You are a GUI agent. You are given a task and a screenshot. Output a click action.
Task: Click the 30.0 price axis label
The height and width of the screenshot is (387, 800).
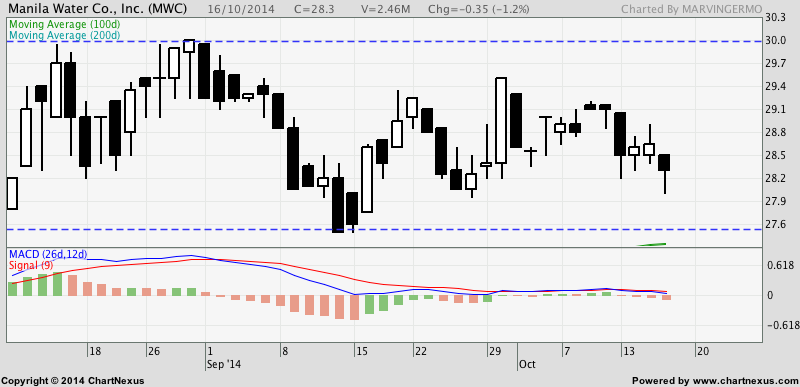[x=776, y=41]
